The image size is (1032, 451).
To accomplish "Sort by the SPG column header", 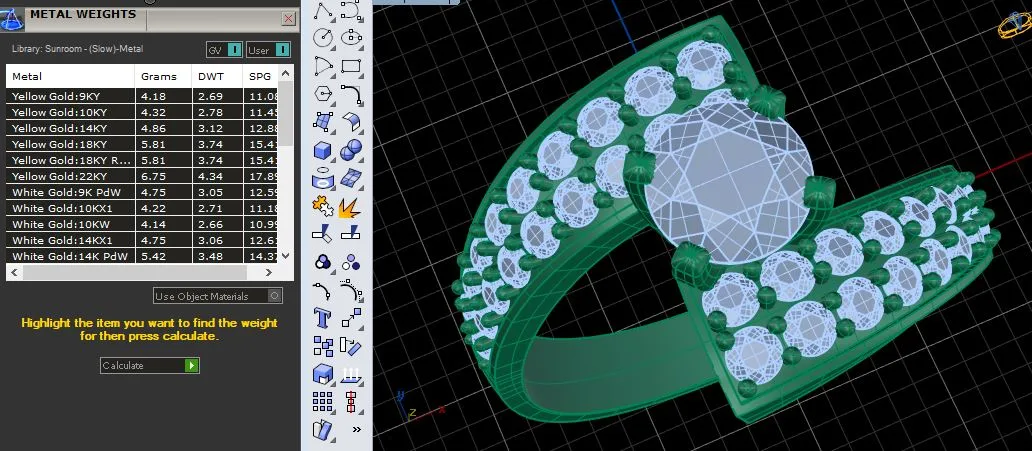I will coord(261,76).
